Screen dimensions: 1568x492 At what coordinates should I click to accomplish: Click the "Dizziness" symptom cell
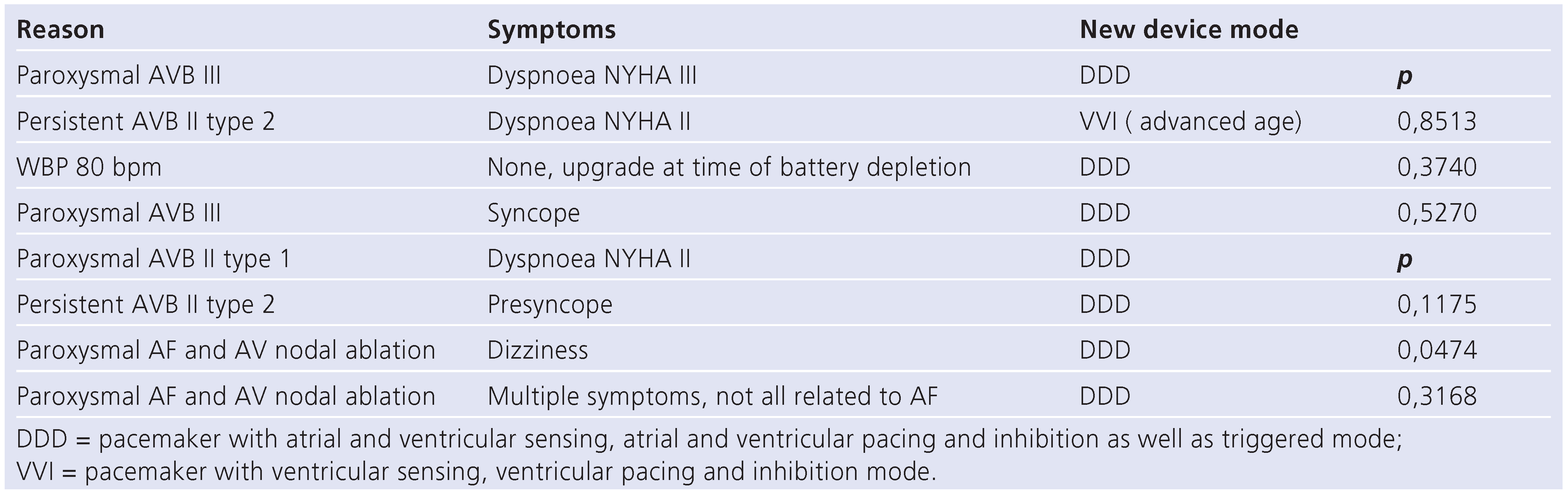538,350
